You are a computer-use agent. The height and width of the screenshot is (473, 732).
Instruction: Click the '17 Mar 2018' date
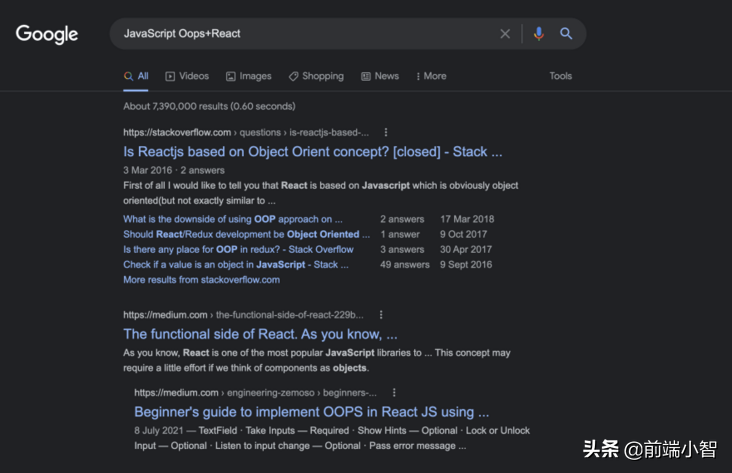click(x=467, y=219)
